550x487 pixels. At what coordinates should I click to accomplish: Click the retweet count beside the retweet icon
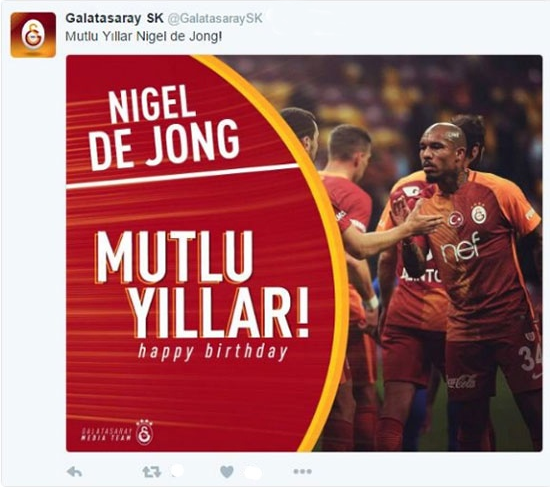click(x=176, y=471)
